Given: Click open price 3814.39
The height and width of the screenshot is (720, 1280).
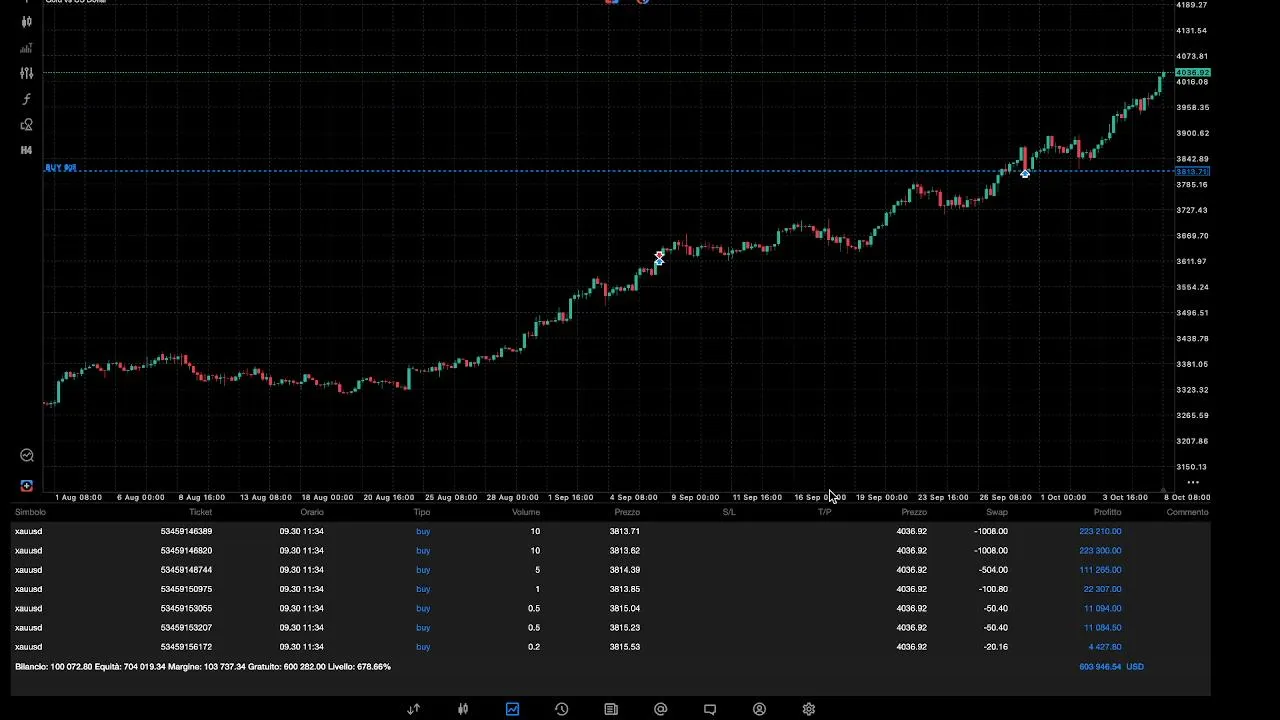Looking at the screenshot, I should tap(625, 570).
